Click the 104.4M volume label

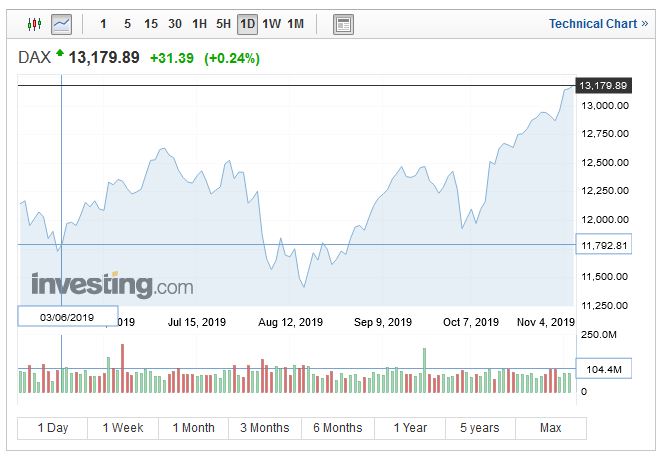coord(604,369)
